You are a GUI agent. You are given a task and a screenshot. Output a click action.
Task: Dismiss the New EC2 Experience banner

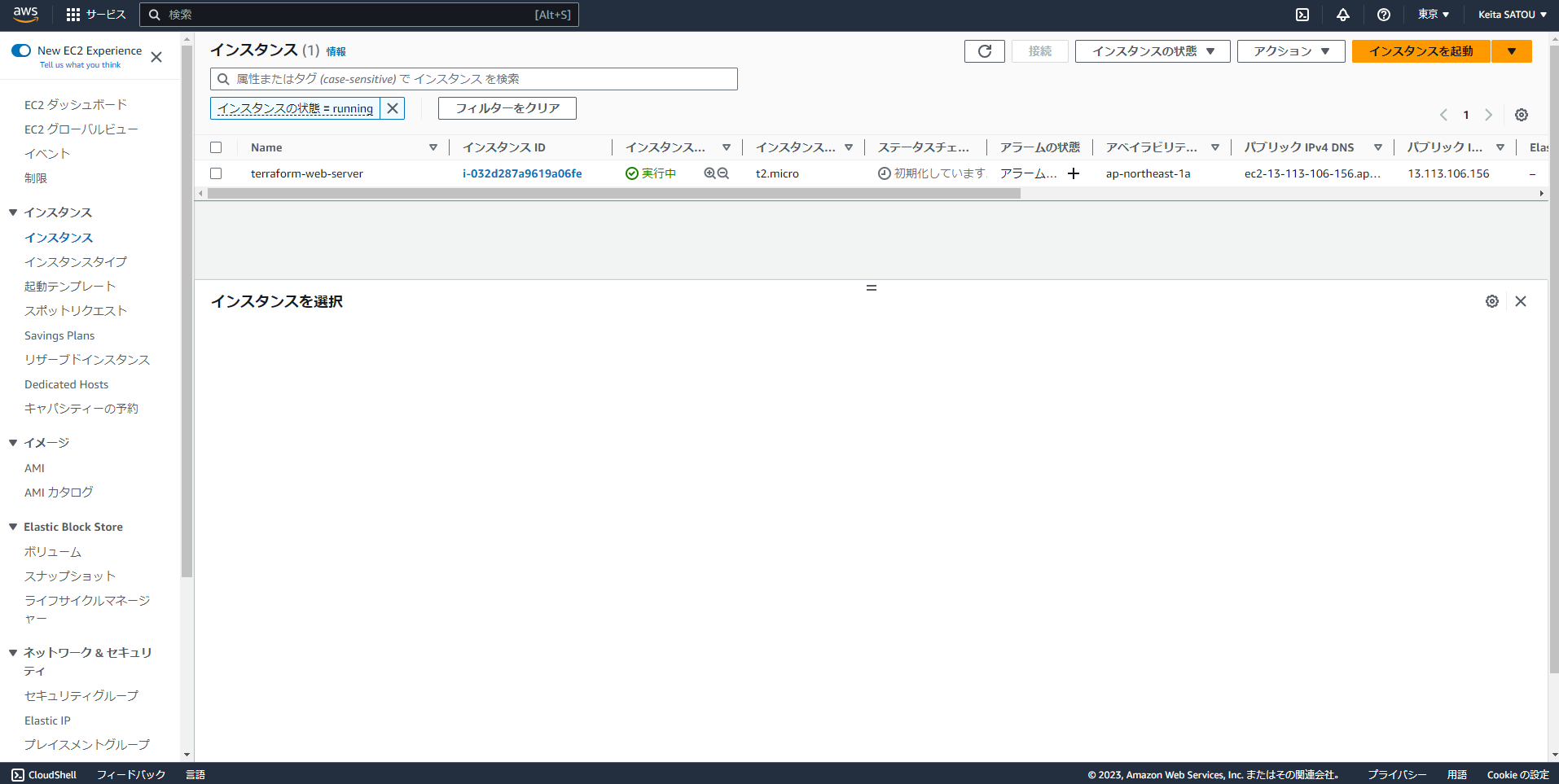156,57
